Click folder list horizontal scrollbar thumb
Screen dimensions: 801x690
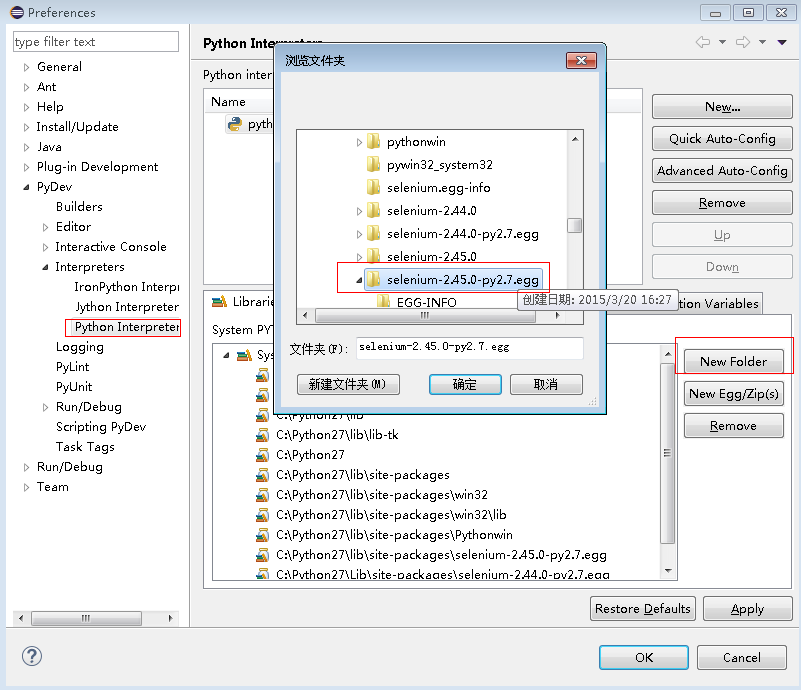click(425, 316)
